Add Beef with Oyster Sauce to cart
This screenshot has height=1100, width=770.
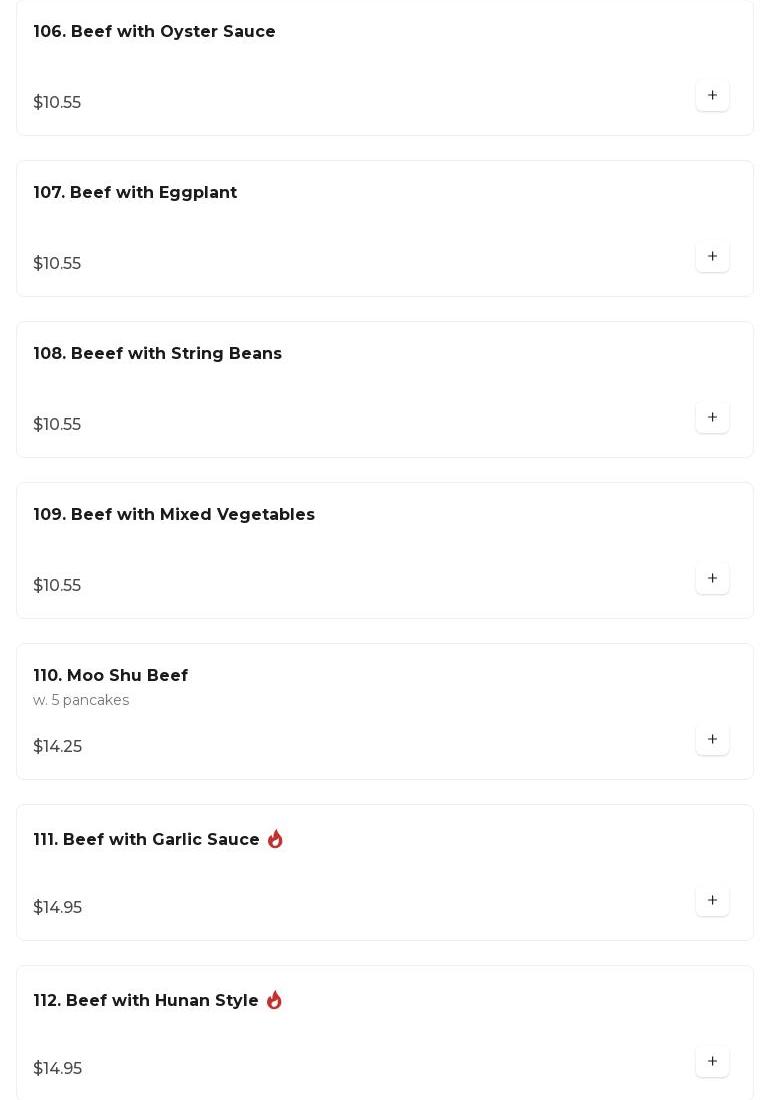(712, 96)
